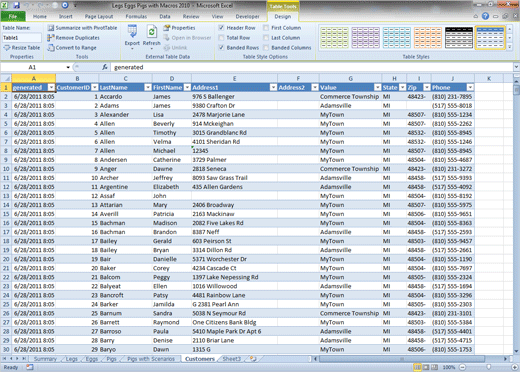Click the Resize Table icon

point(7,48)
